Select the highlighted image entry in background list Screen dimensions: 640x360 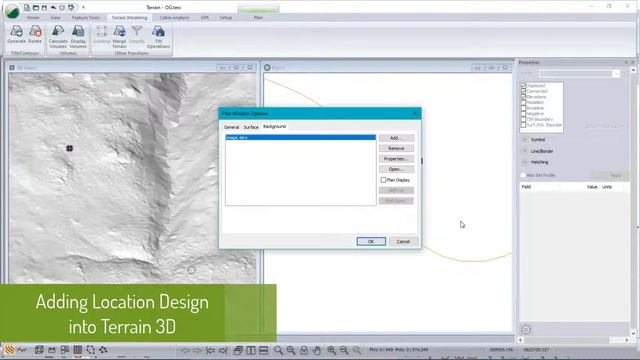click(x=300, y=138)
